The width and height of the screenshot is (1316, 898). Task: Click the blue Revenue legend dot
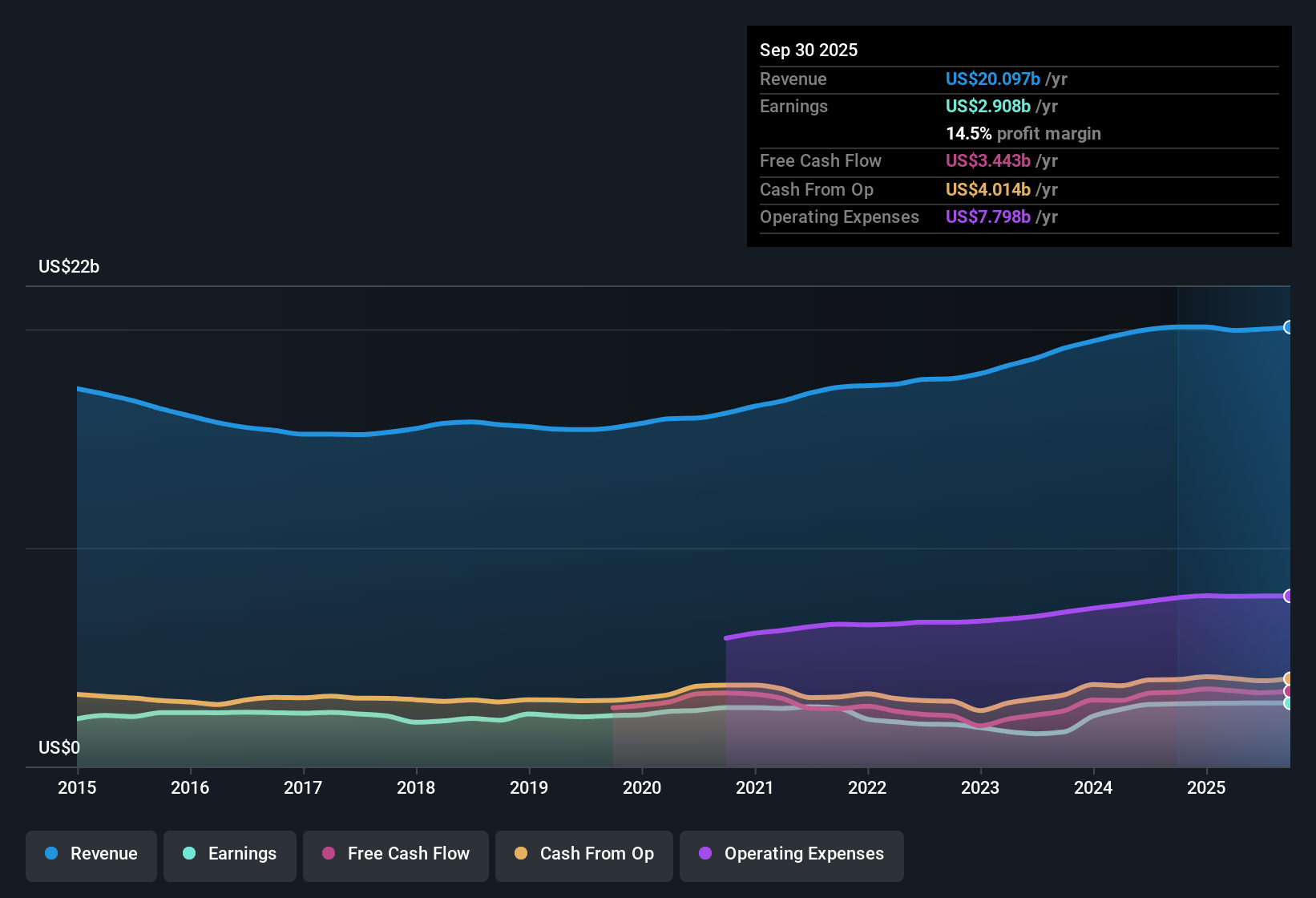[50, 854]
